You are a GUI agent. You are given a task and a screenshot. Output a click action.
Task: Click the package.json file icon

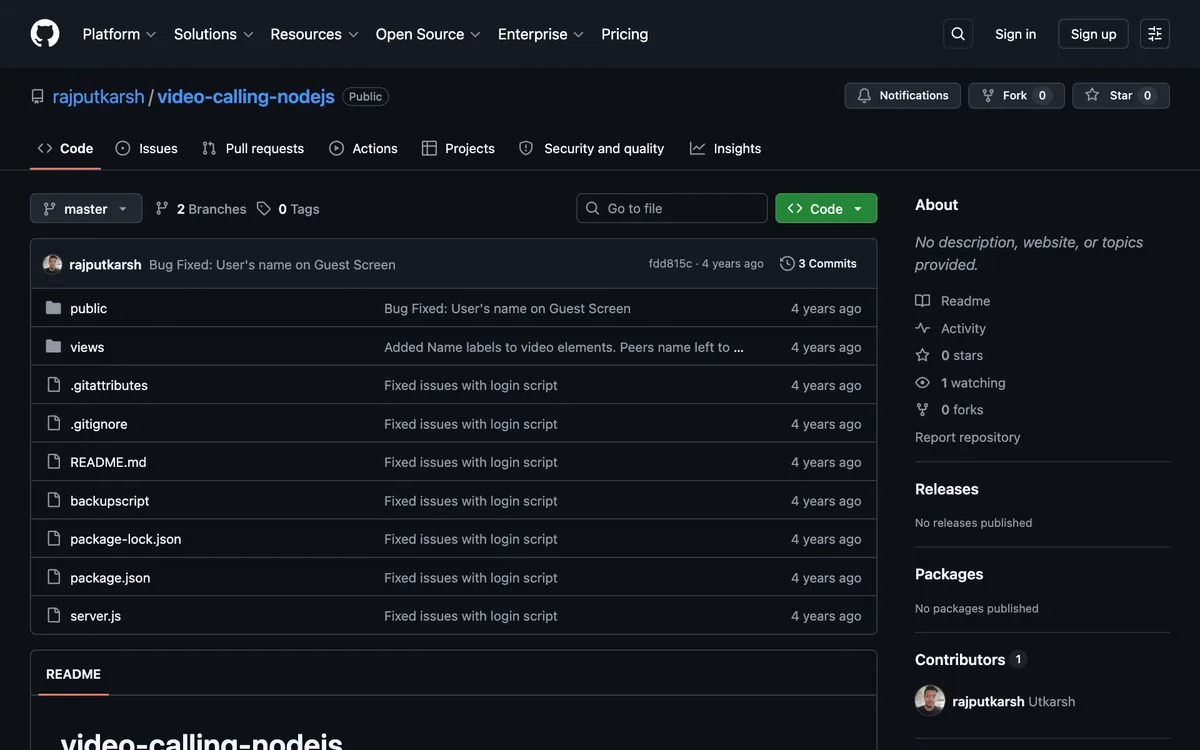point(53,578)
